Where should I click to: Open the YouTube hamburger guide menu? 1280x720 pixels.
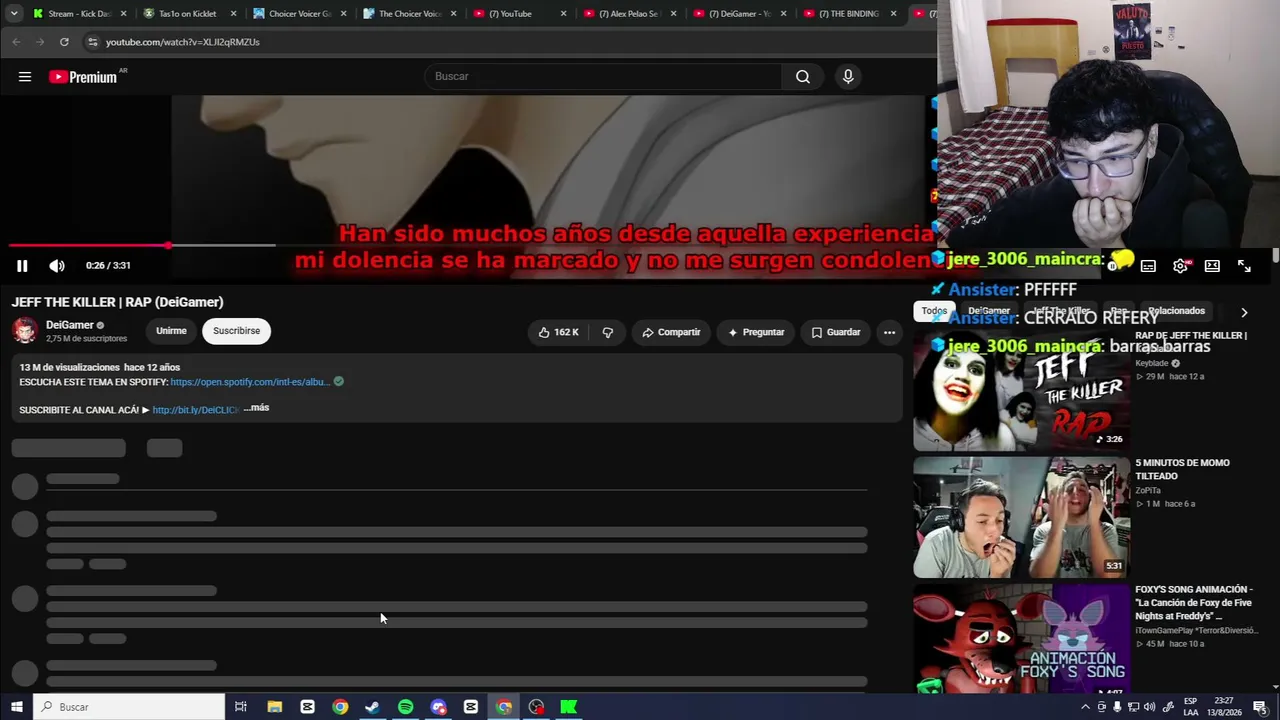[25, 76]
